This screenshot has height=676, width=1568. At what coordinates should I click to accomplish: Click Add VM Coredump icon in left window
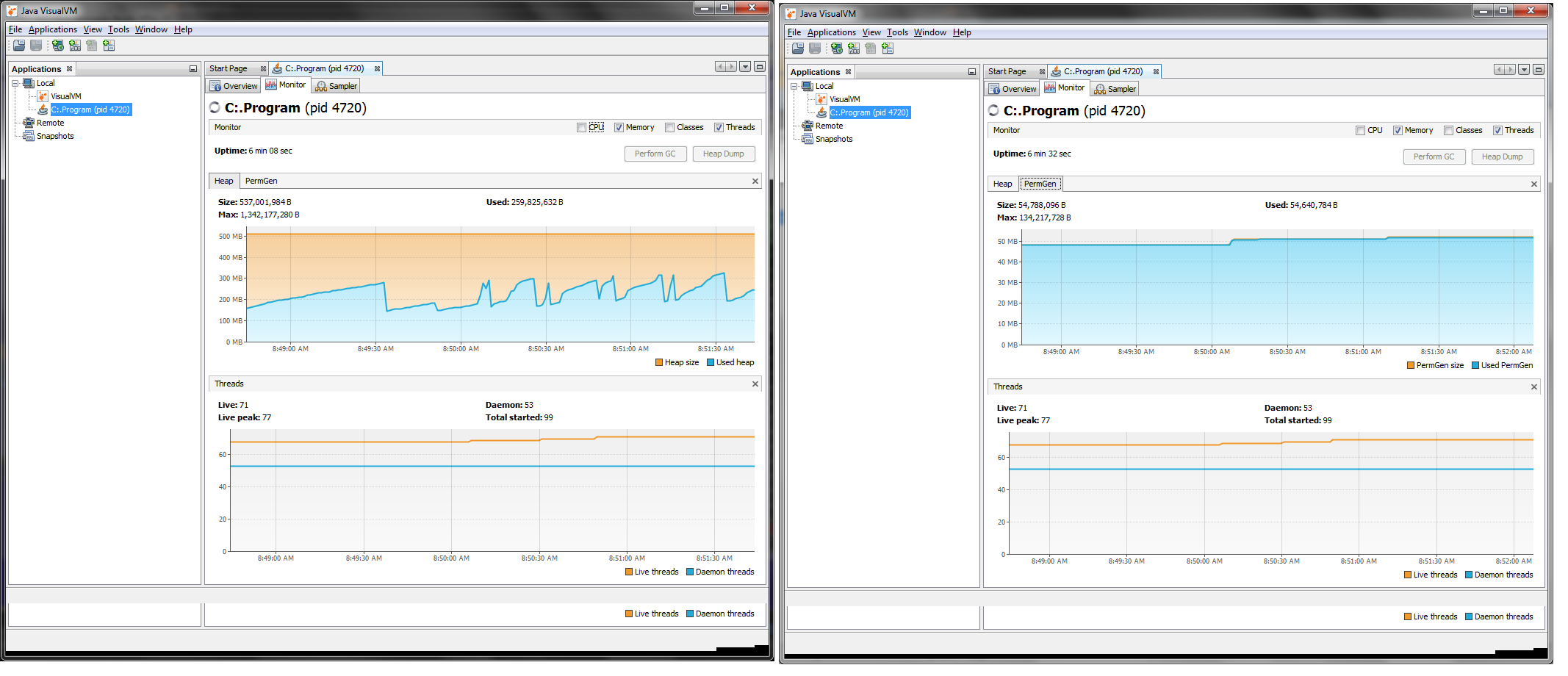point(92,46)
